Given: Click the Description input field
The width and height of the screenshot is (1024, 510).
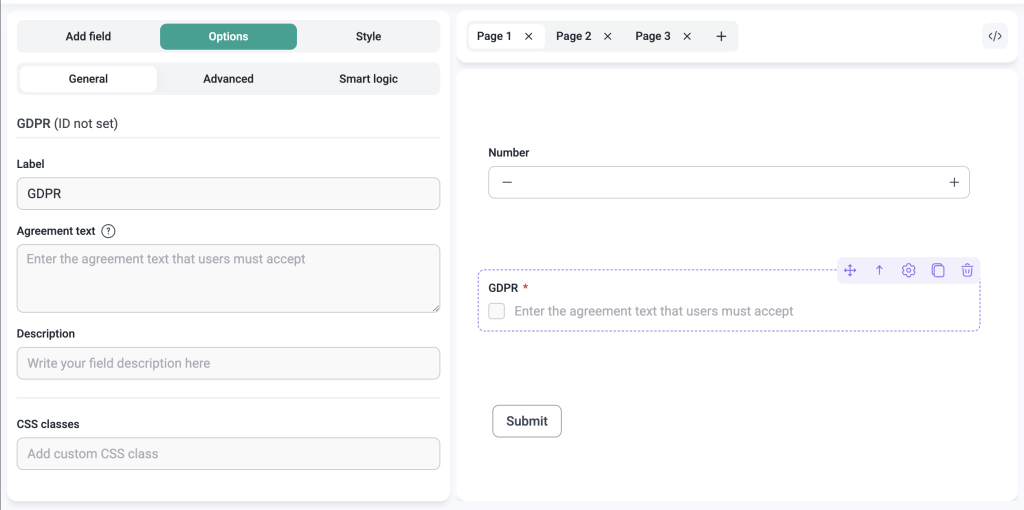Looking at the screenshot, I should point(229,363).
